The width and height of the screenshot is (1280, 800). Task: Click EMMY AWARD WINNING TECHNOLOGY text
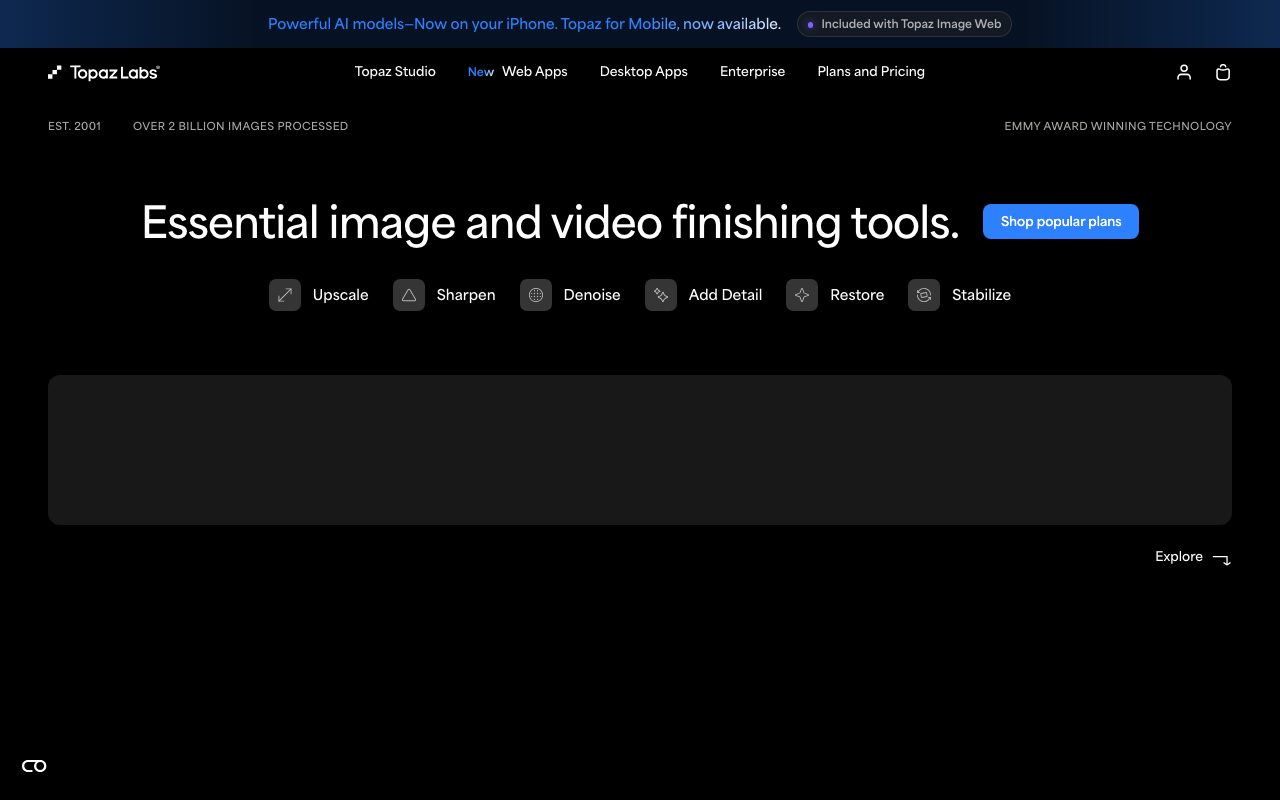click(x=1118, y=126)
